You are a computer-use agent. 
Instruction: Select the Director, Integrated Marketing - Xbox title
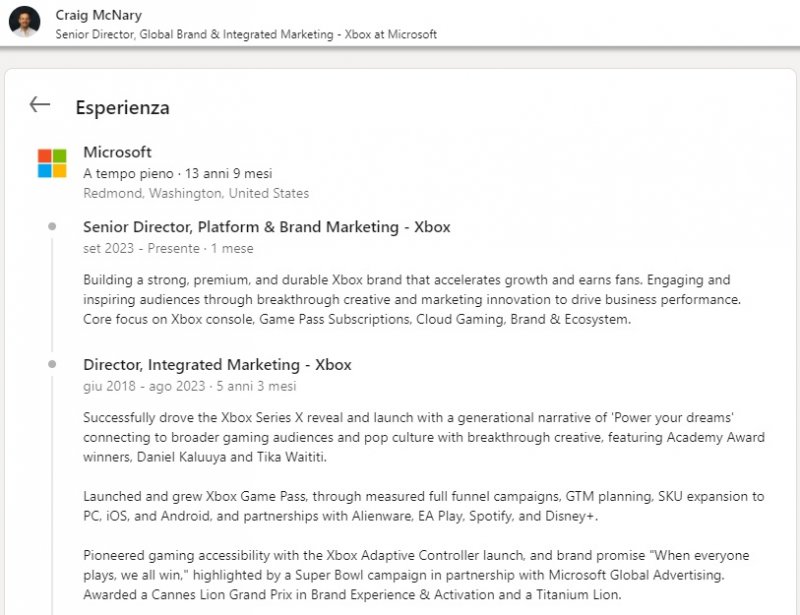tap(218, 365)
